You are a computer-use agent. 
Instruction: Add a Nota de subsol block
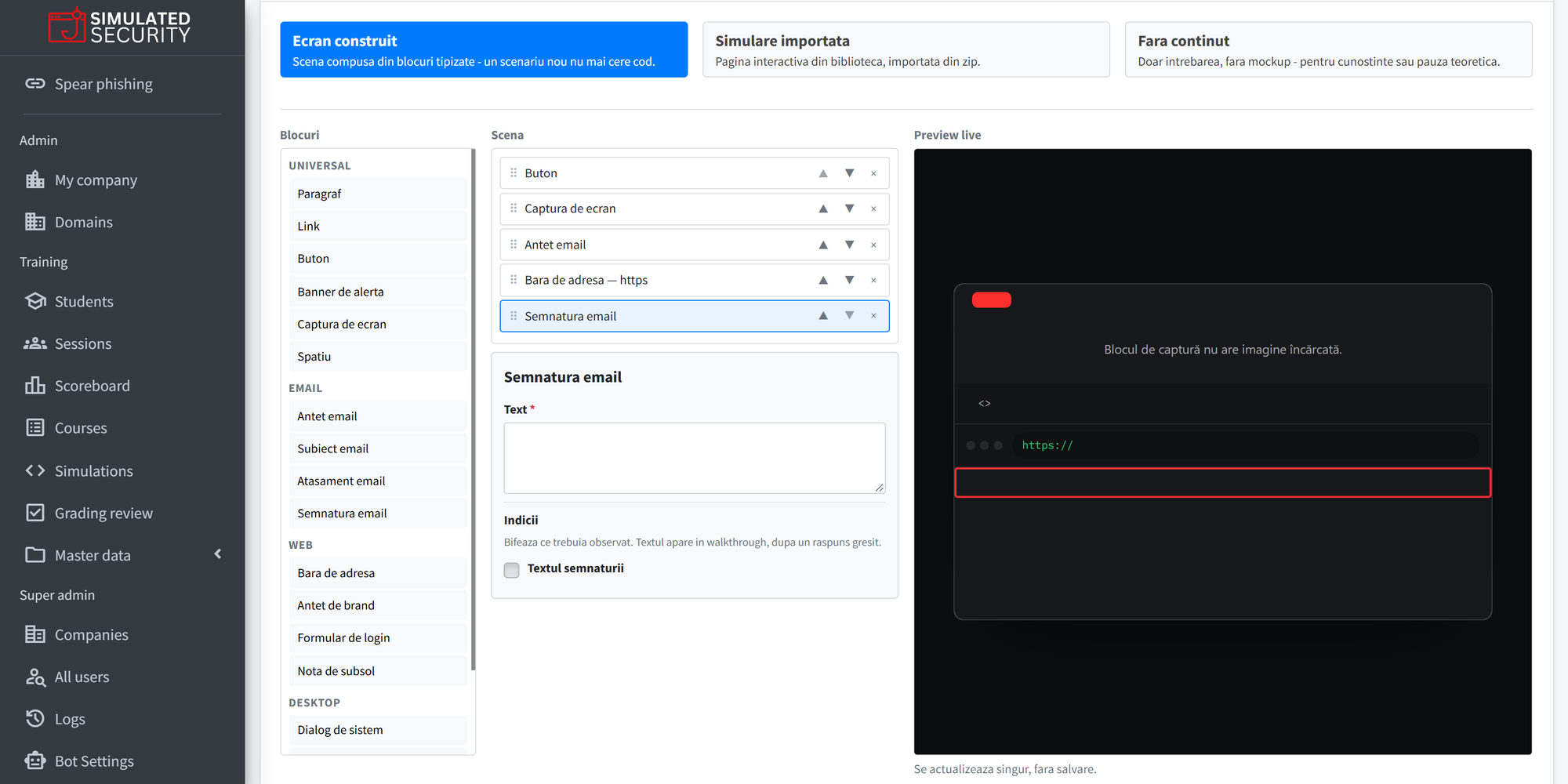tap(378, 671)
